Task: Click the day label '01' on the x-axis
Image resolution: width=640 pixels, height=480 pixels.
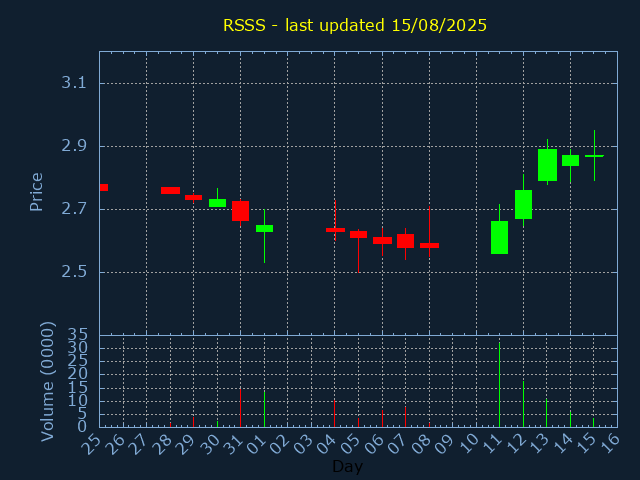Action: coord(256,444)
